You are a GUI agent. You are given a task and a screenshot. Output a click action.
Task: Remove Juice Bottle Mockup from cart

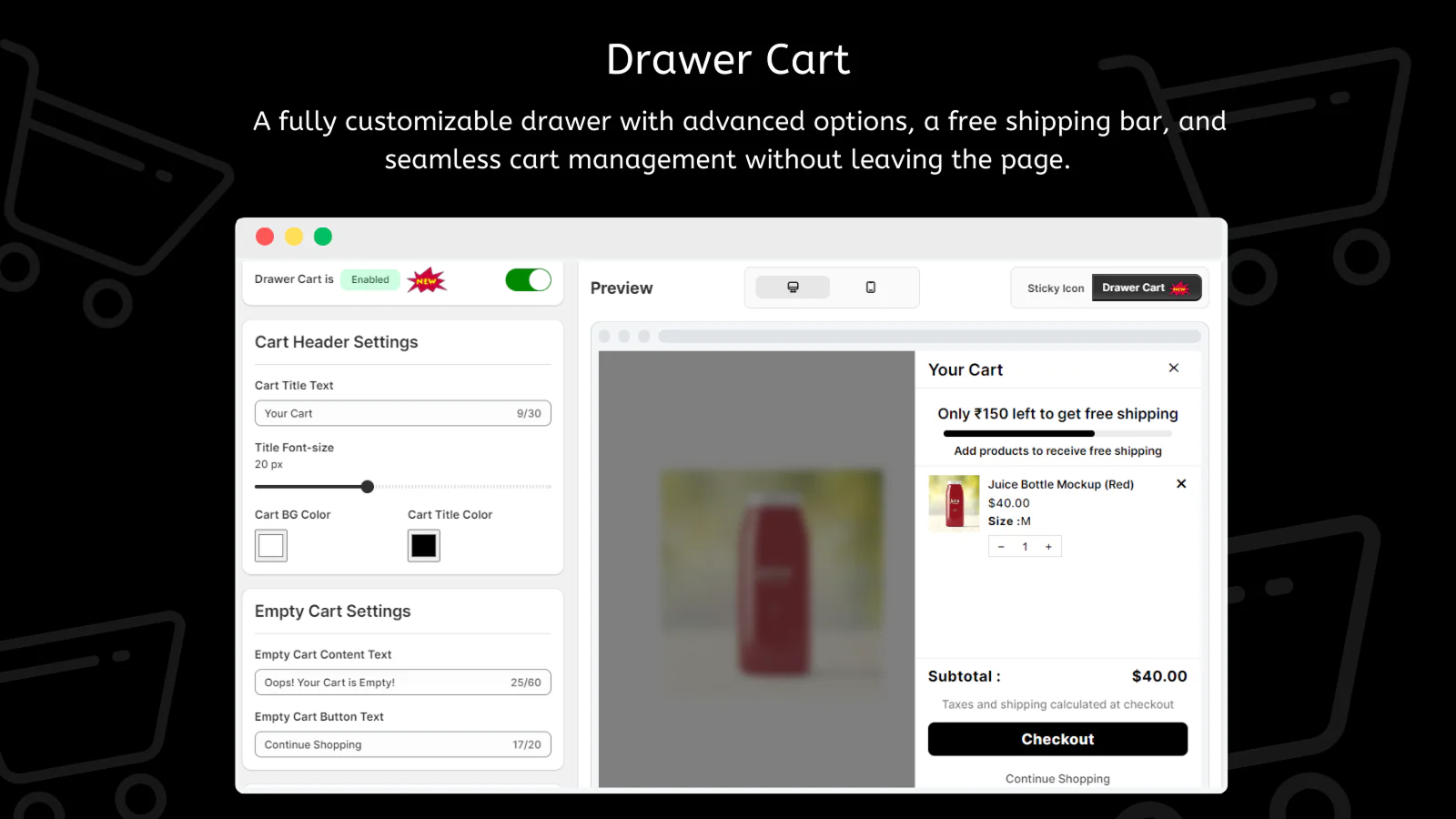click(1180, 484)
